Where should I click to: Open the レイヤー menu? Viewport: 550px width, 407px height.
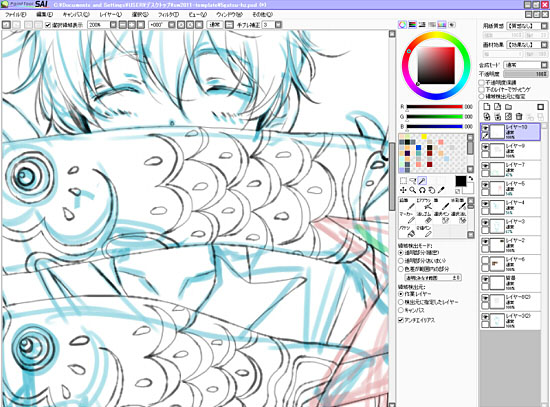[110, 15]
